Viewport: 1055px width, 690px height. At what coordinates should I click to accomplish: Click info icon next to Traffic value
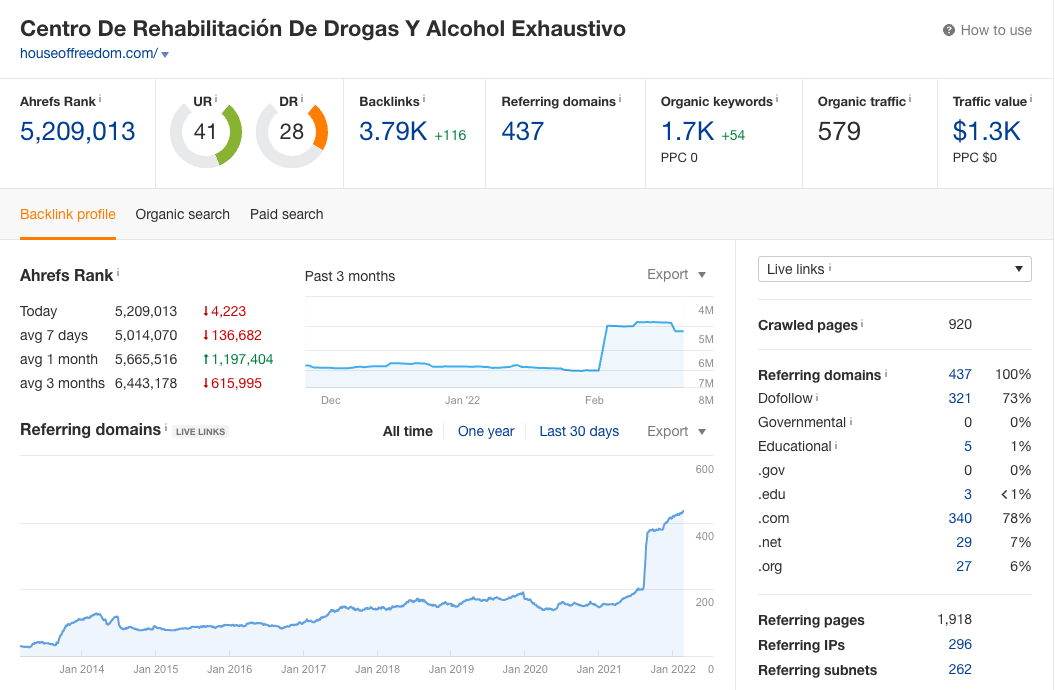1031,99
